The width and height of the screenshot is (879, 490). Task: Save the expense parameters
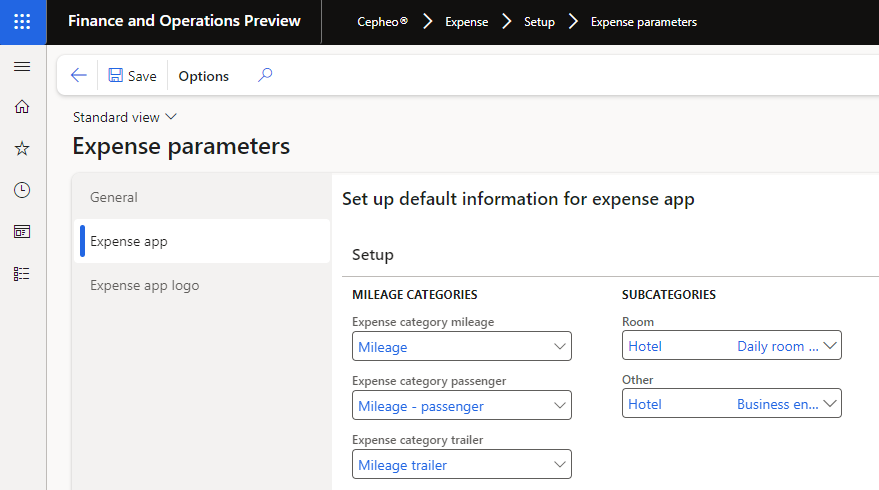pos(132,76)
